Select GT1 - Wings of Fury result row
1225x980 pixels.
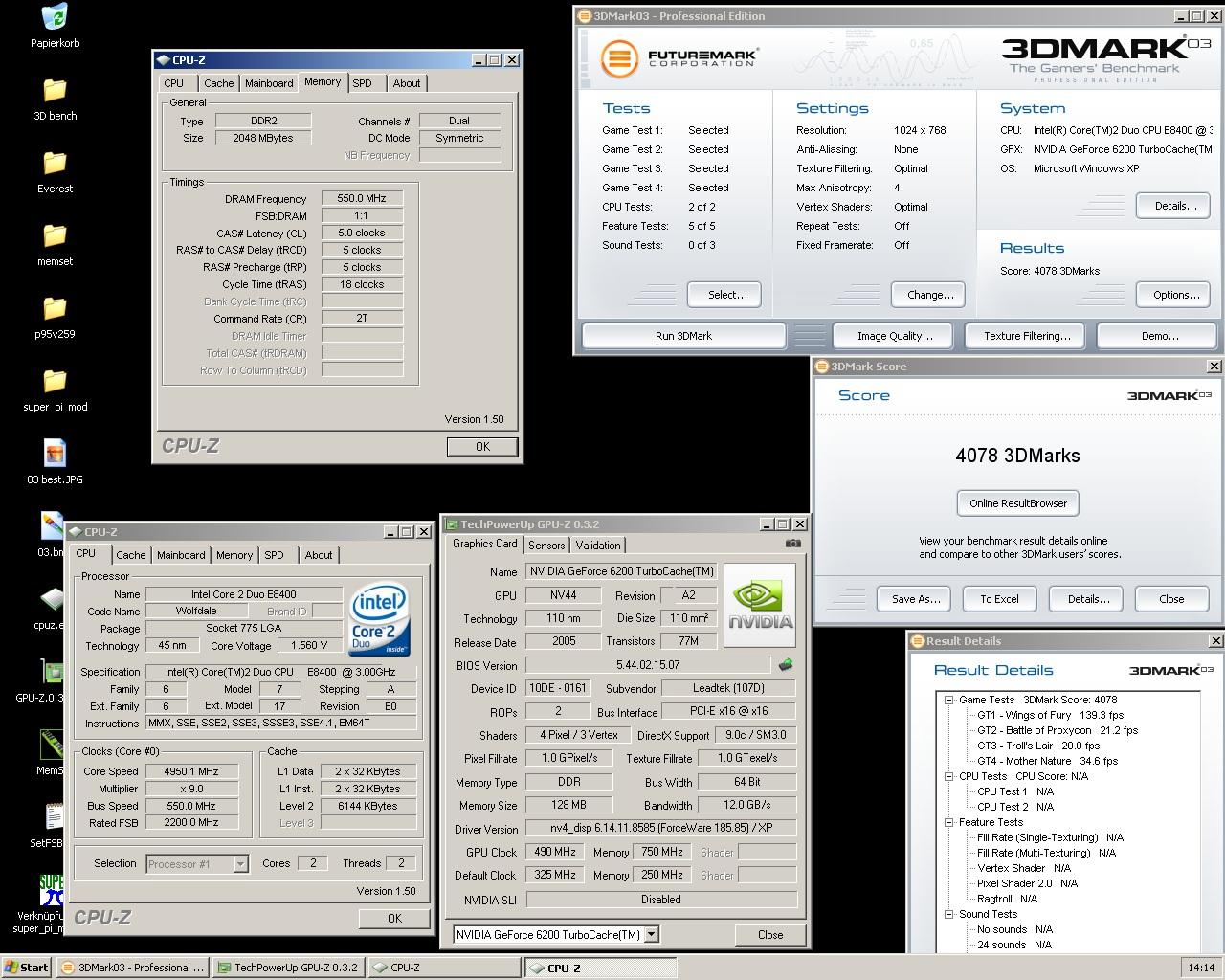coord(1050,715)
